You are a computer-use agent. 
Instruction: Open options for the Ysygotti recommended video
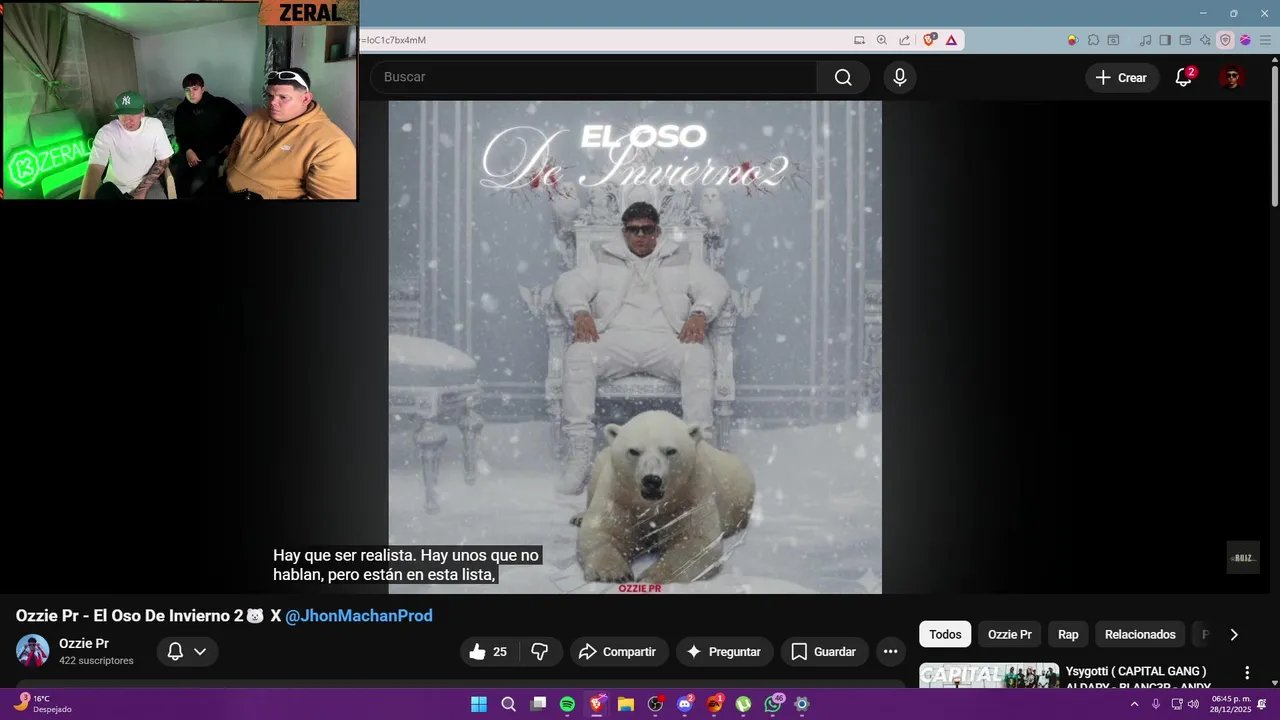[x=1247, y=673]
